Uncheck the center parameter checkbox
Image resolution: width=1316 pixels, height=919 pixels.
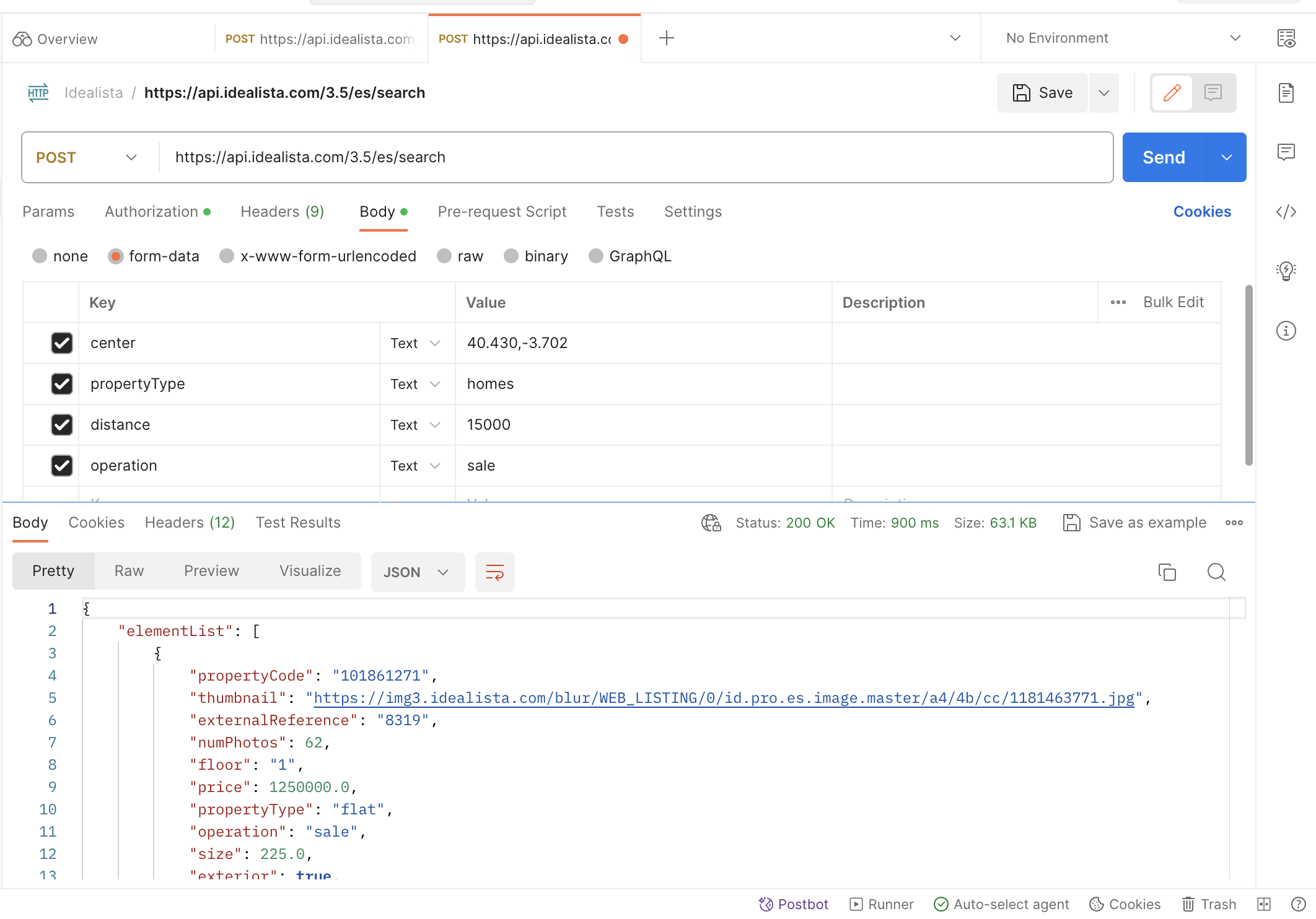point(62,343)
